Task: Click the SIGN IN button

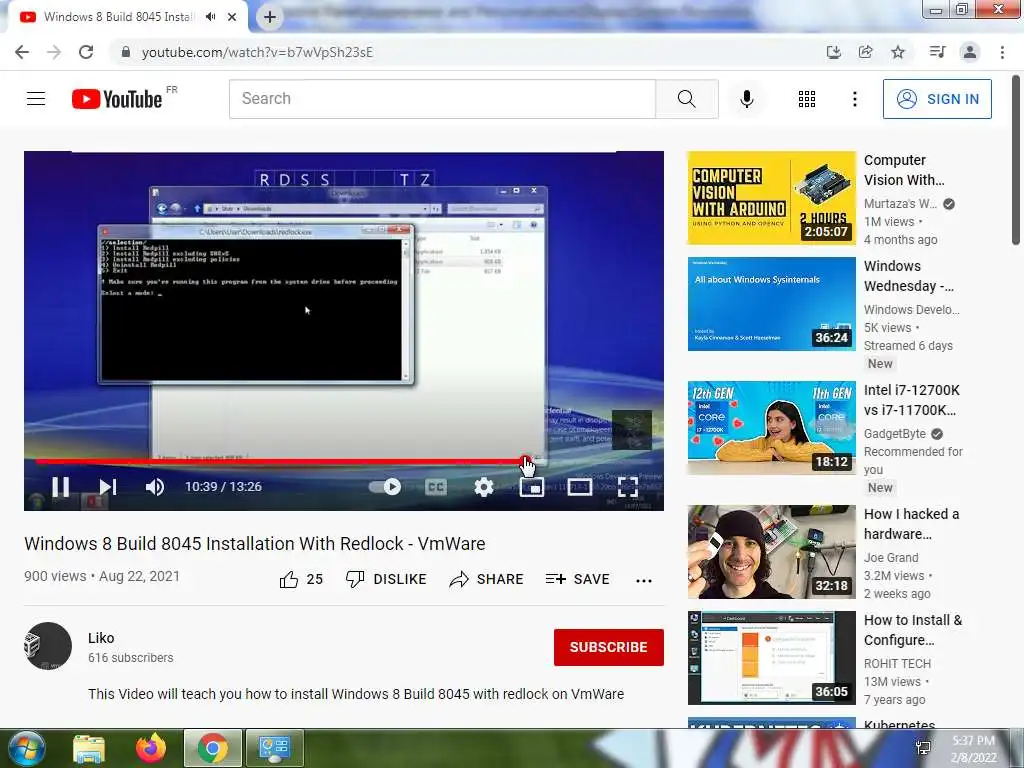Action: pos(937,99)
